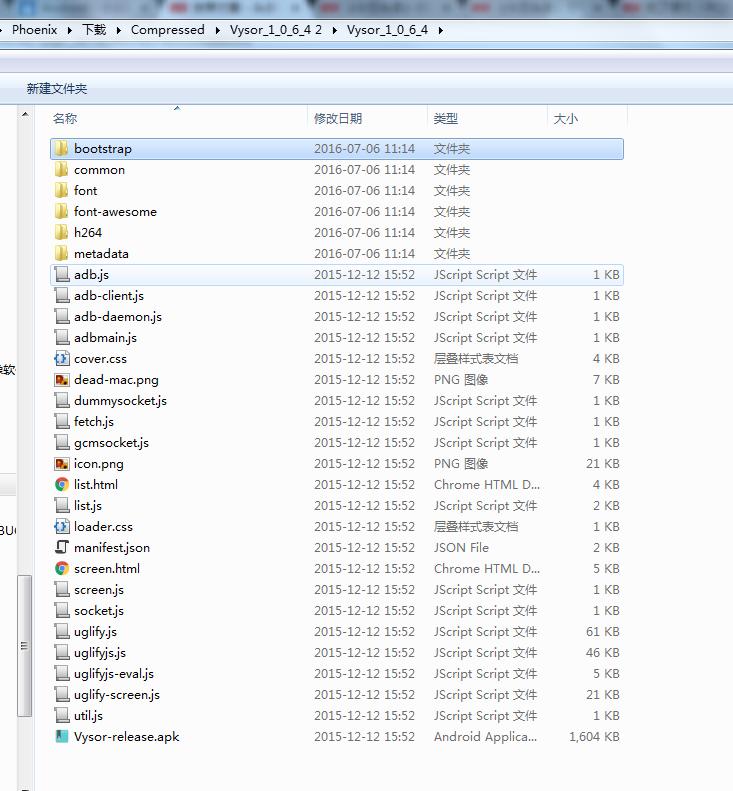Click the Vysor-release.apk file icon

(x=62, y=737)
